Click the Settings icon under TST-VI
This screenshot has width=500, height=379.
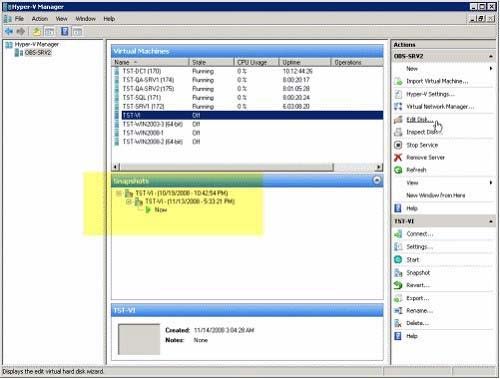398,247
